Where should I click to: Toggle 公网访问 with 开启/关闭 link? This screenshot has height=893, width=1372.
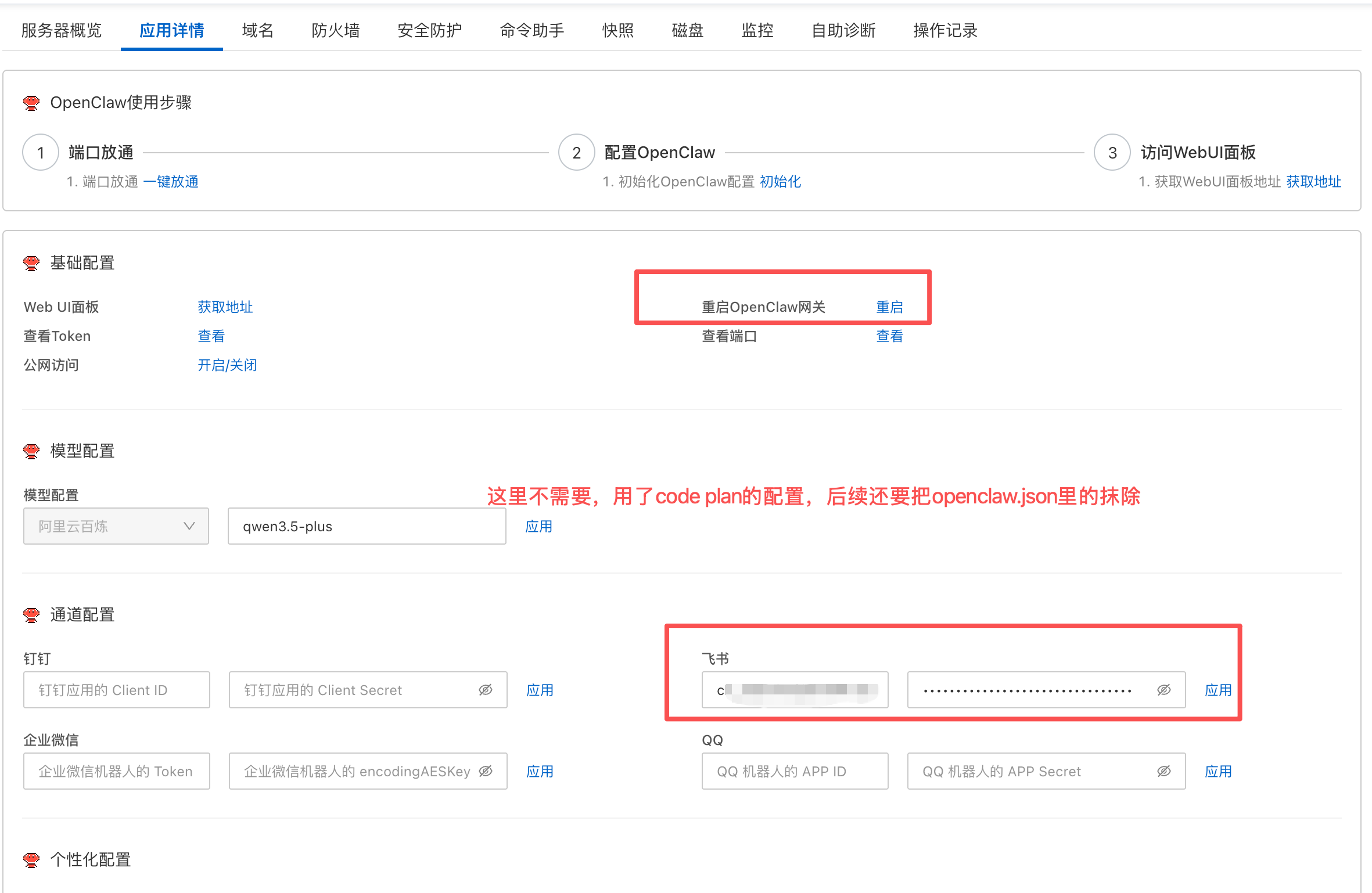pos(227,365)
